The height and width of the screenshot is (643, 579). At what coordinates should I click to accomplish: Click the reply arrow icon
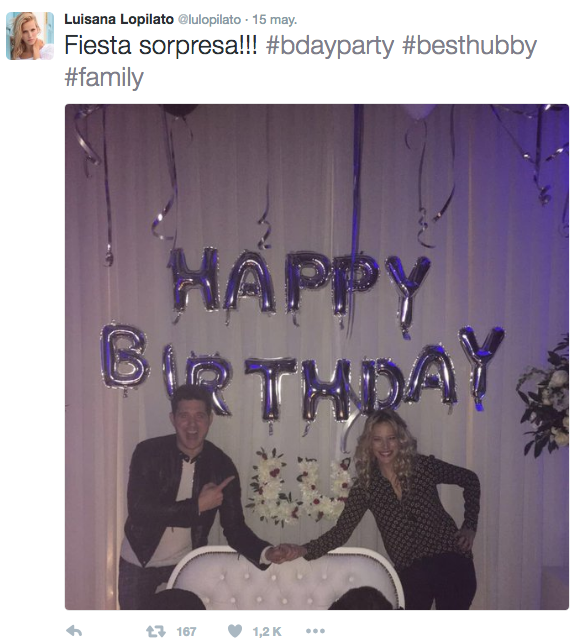click(74, 631)
